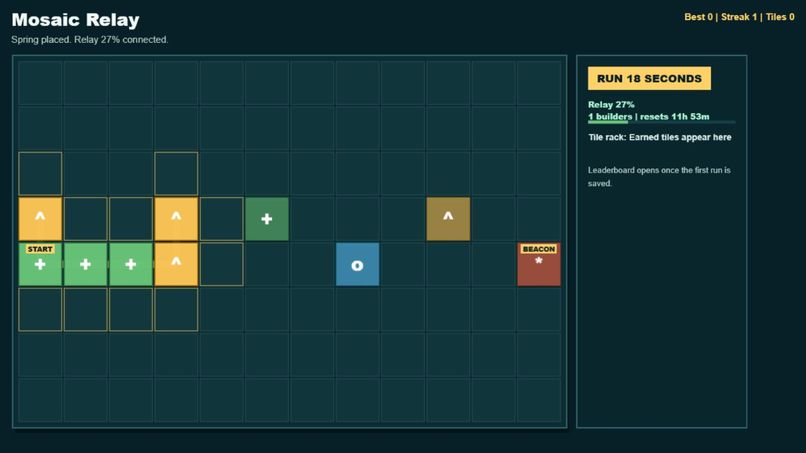This screenshot has height=453, width=806.
Task: Select the orange spring tile in the START row
Action: [176, 264]
